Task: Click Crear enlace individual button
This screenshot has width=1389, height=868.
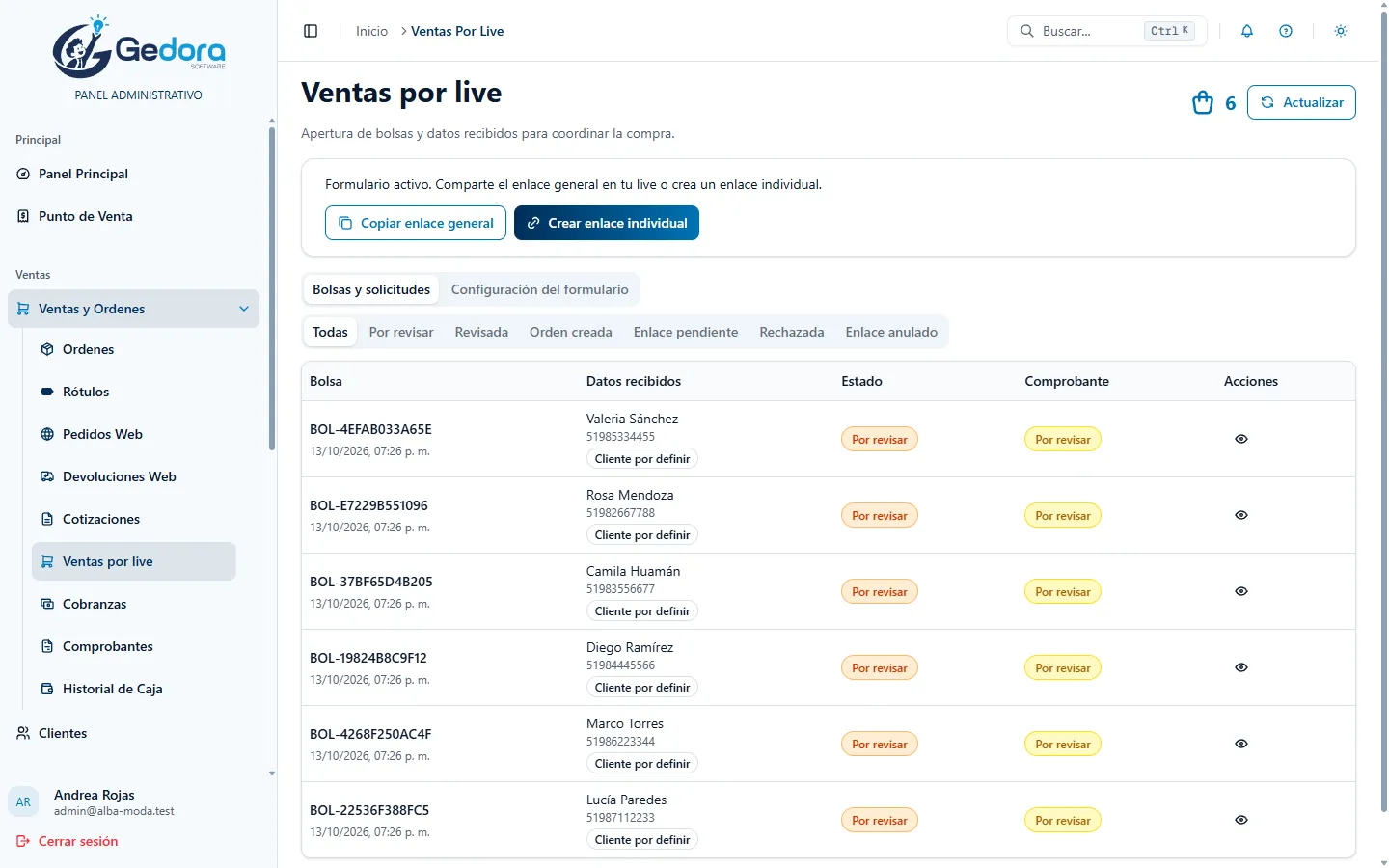Action: [607, 223]
